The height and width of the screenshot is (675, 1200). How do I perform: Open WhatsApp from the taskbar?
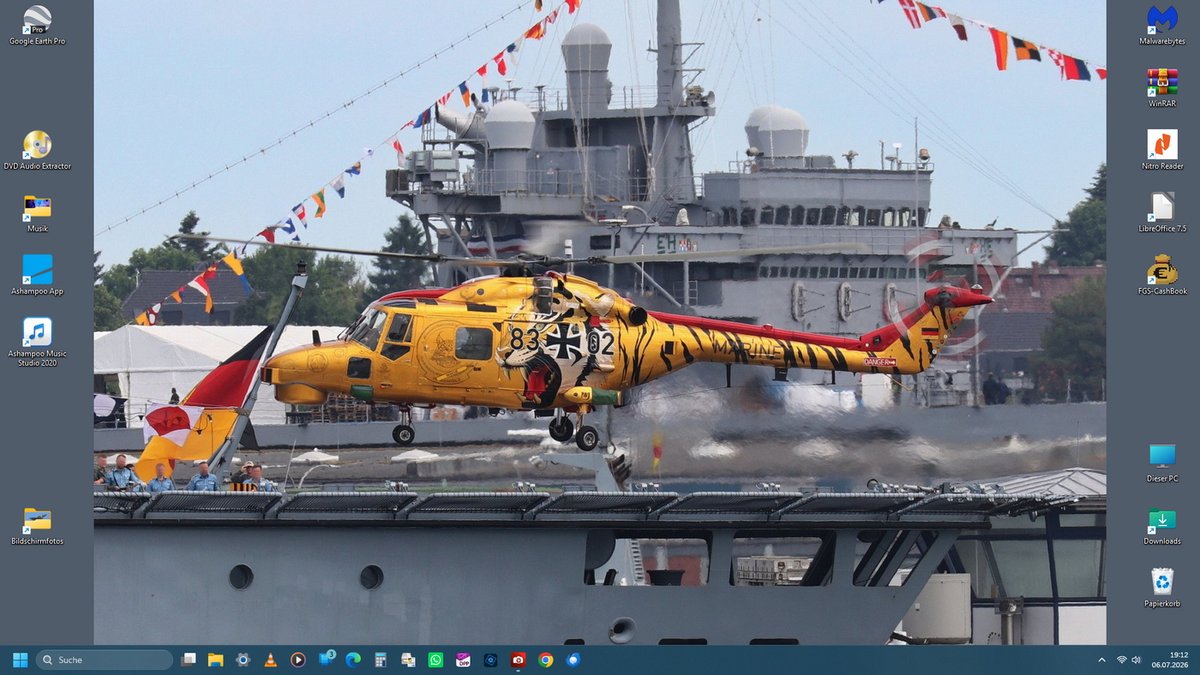click(435, 660)
